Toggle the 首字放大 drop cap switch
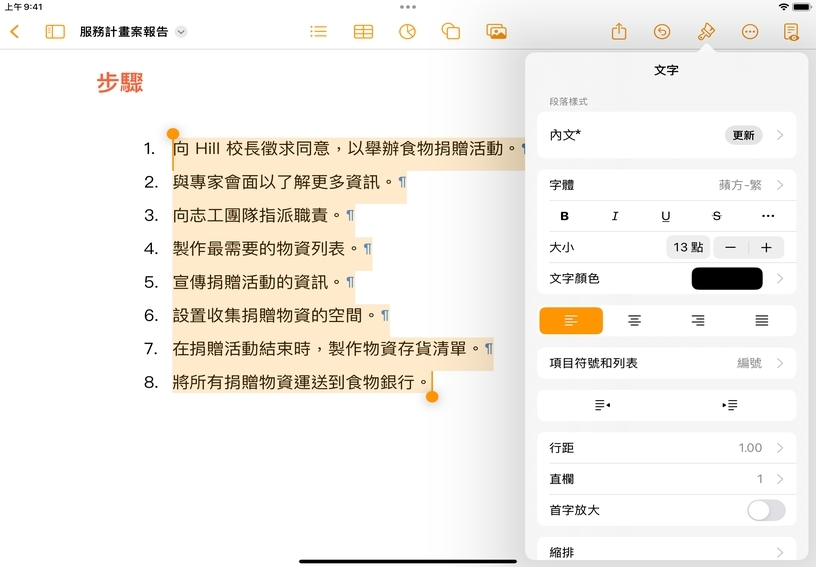816x567 pixels. coord(766,511)
